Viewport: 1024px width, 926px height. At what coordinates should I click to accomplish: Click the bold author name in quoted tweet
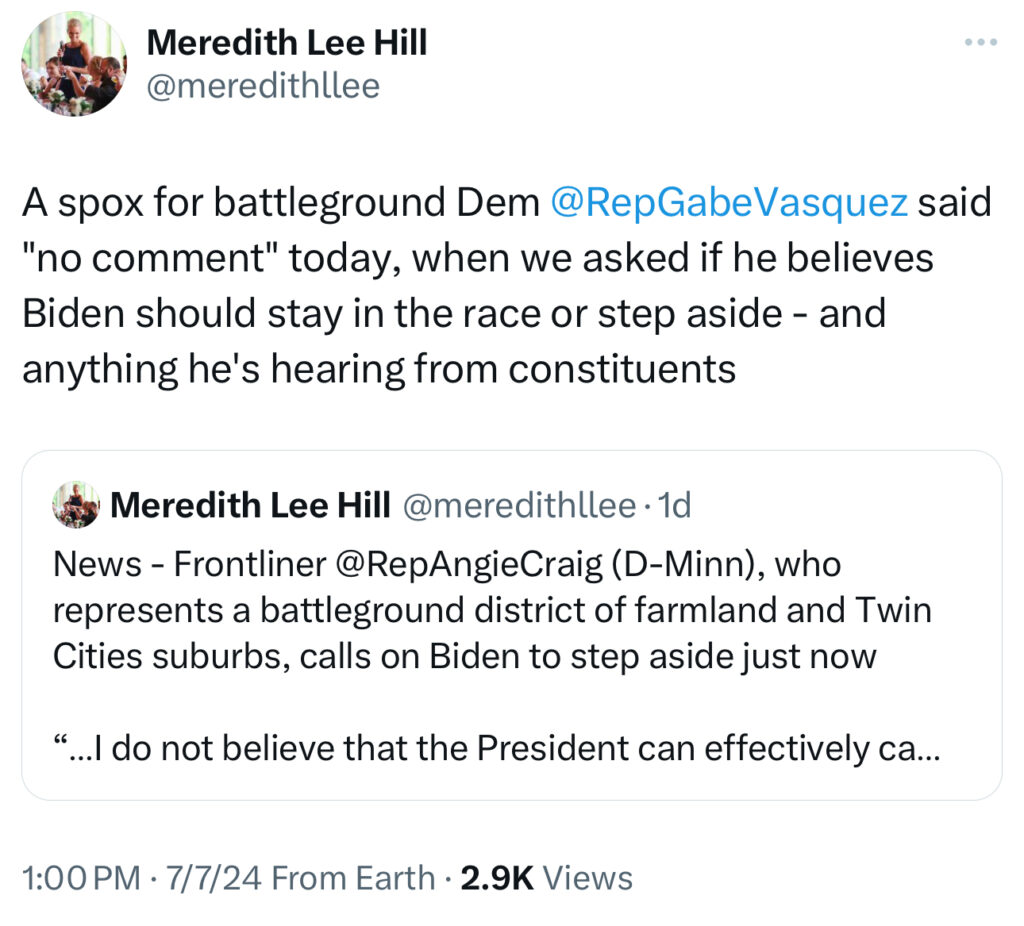(250, 506)
